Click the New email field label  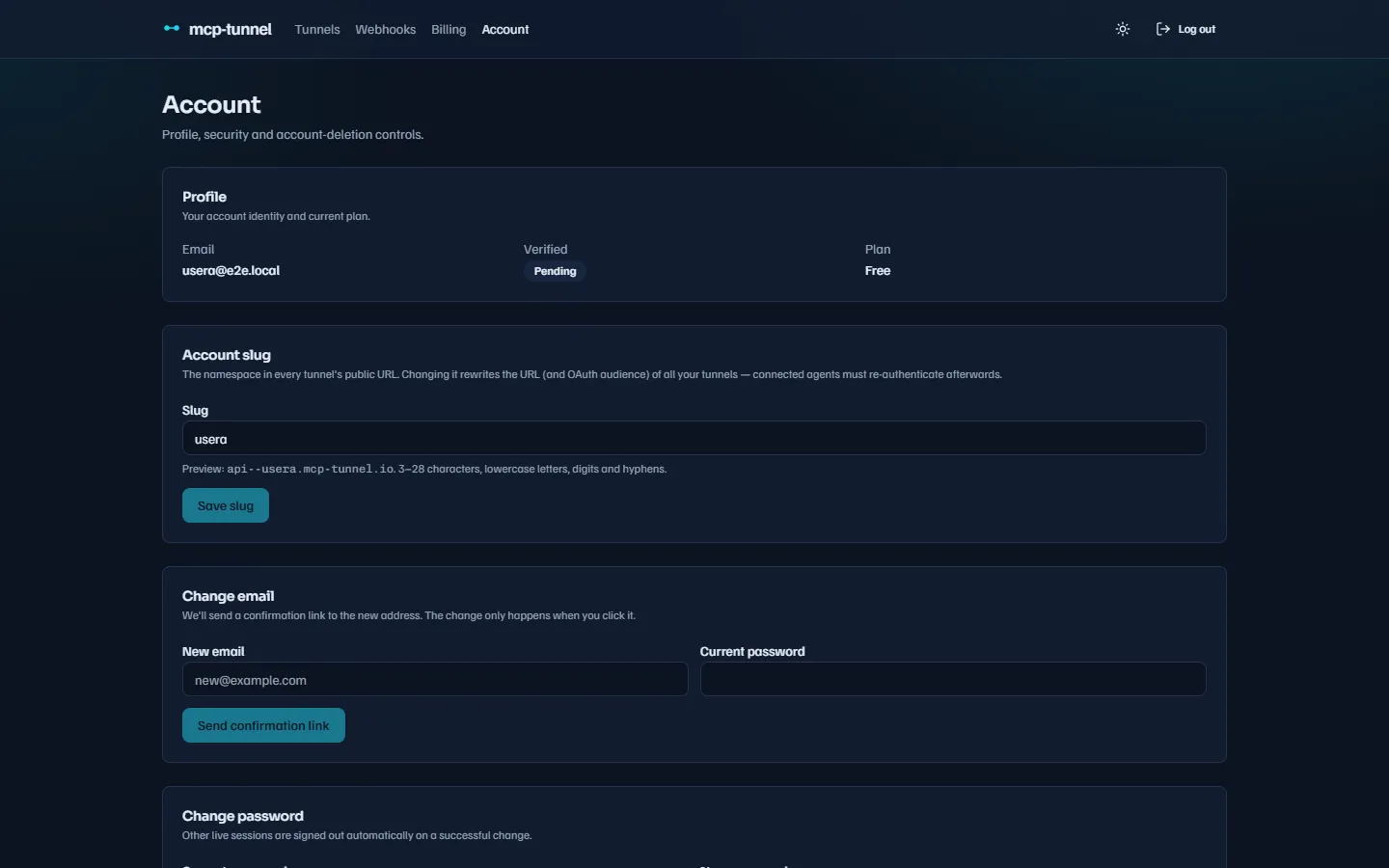(x=213, y=651)
